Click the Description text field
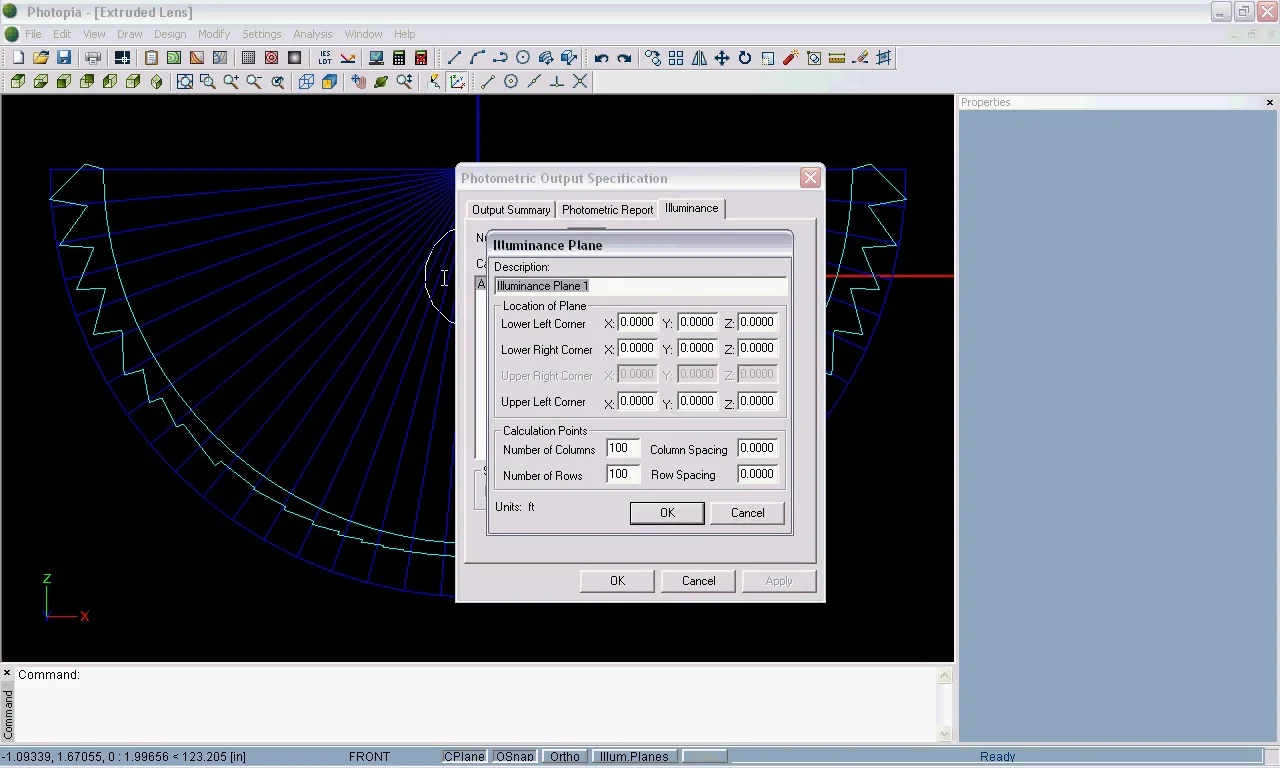1280x768 pixels. (641, 286)
